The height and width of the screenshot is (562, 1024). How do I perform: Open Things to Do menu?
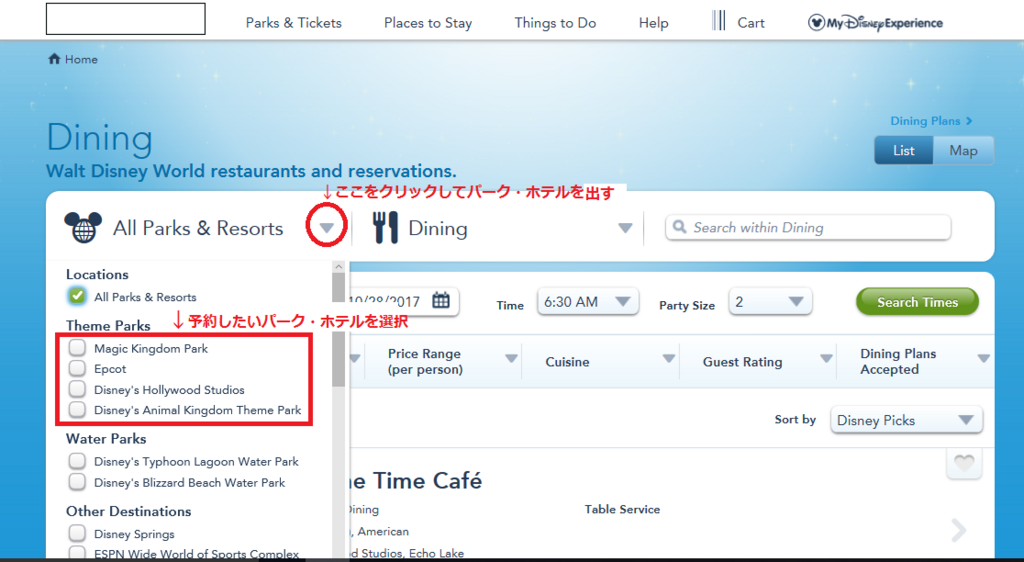(555, 23)
